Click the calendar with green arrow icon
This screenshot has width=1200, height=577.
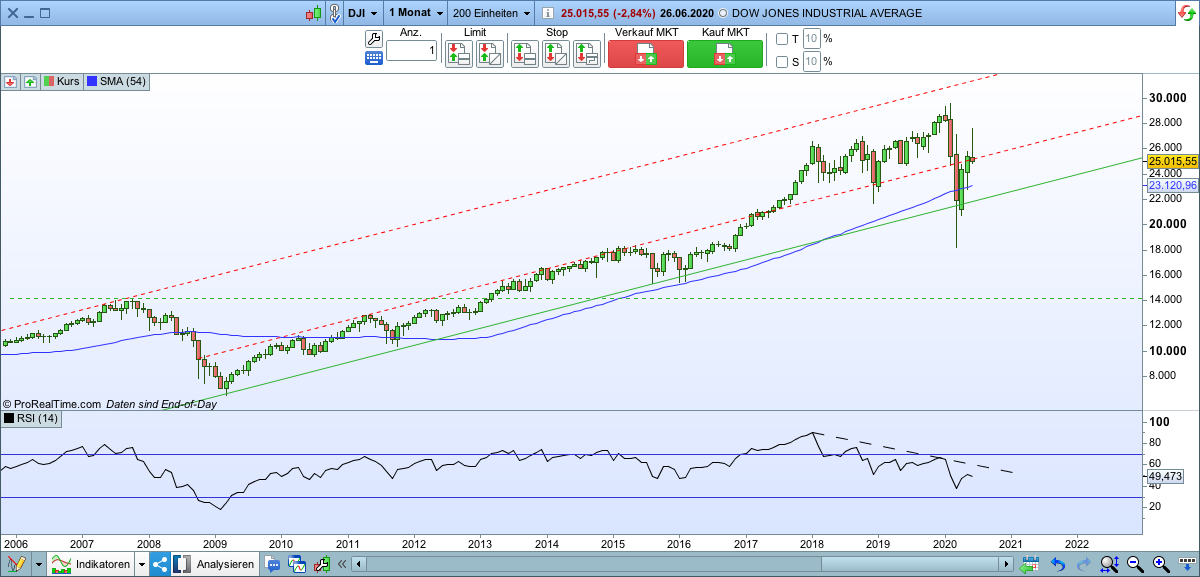click(1029, 562)
